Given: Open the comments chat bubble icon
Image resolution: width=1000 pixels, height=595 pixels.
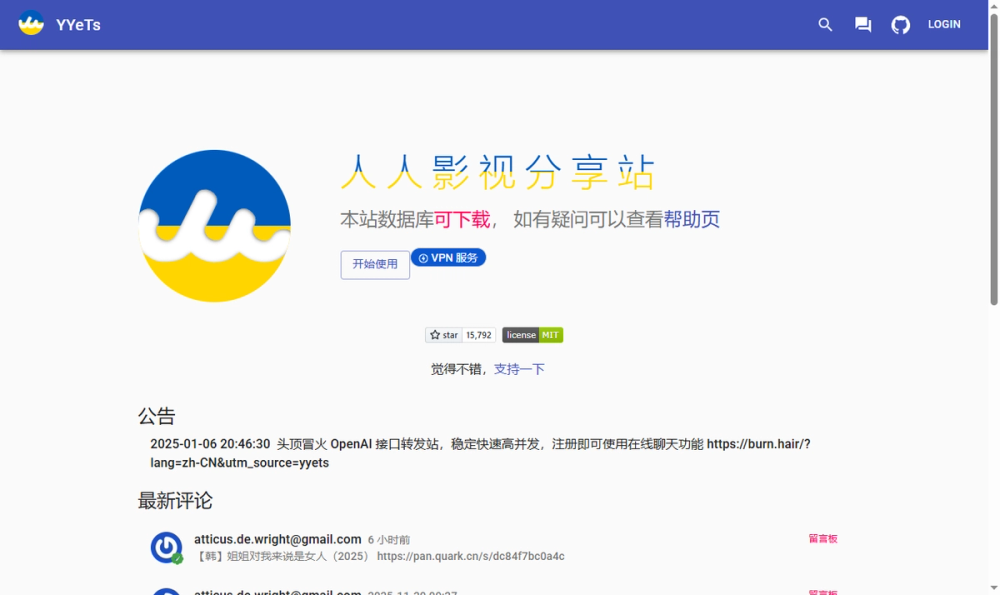Looking at the screenshot, I should coord(863,25).
